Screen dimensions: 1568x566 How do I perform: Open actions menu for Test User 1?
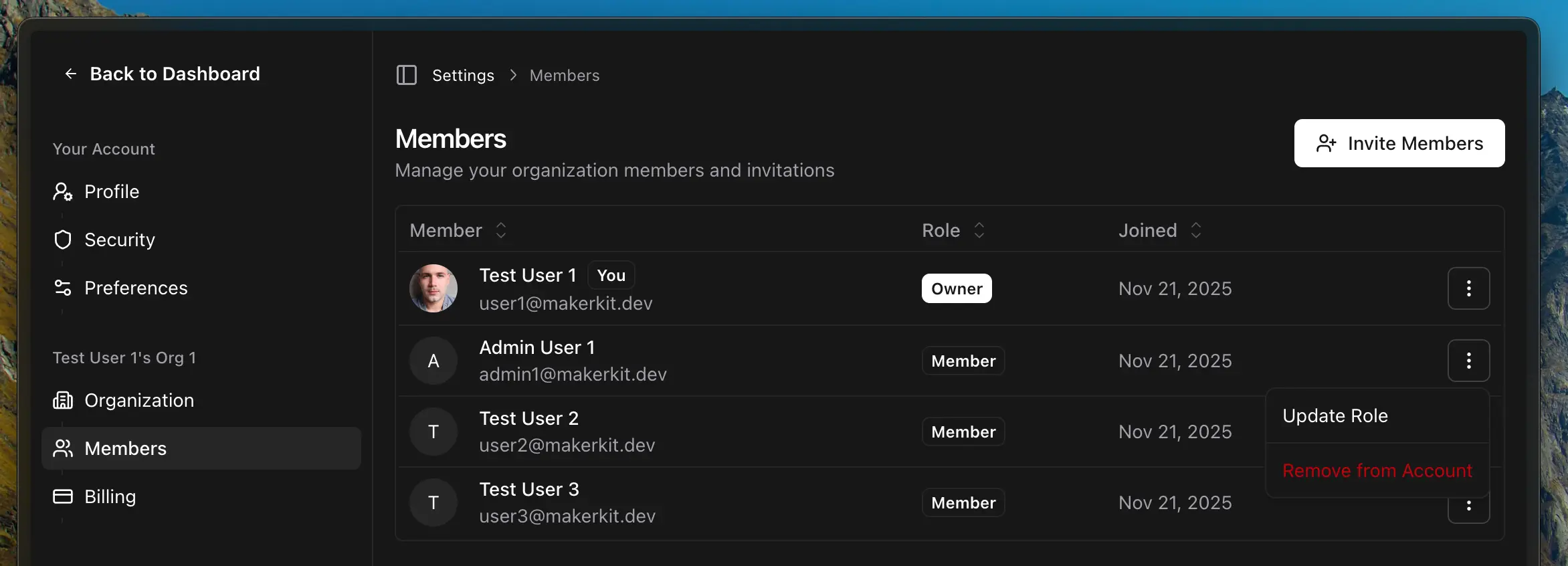tap(1468, 288)
